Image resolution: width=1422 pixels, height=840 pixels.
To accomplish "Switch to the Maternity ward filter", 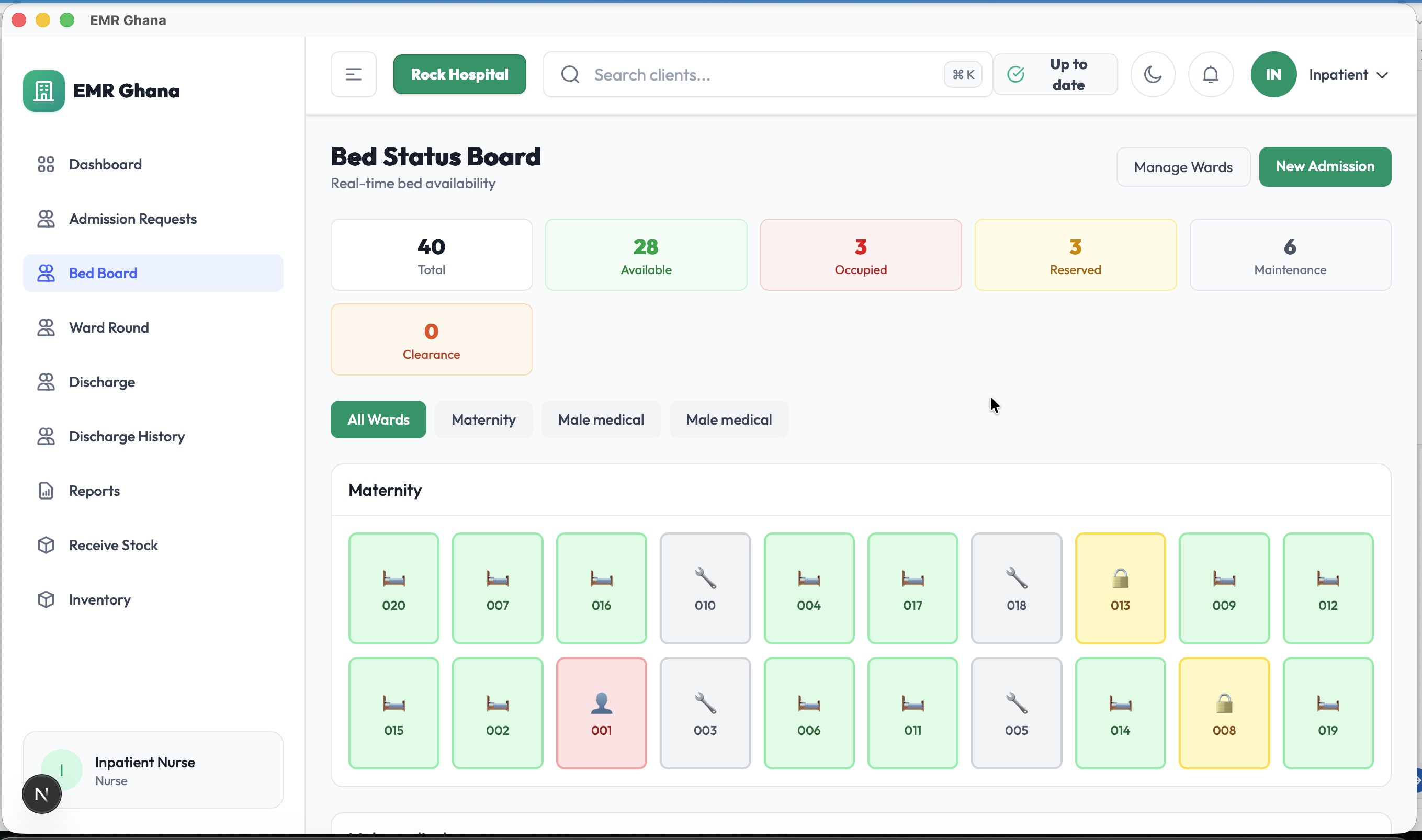I will point(483,419).
